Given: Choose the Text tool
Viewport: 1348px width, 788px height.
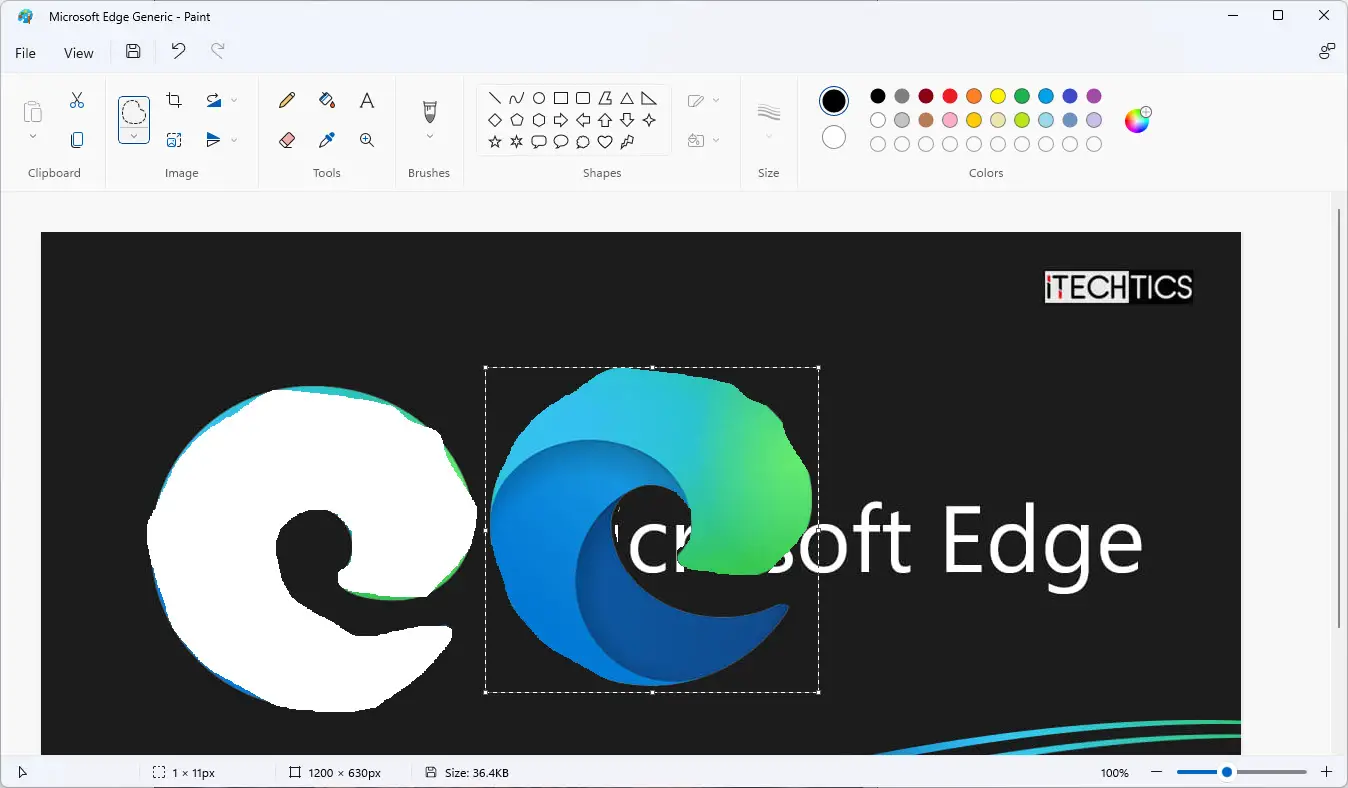Looking at the screenshot, I should [x=367, y=100].
